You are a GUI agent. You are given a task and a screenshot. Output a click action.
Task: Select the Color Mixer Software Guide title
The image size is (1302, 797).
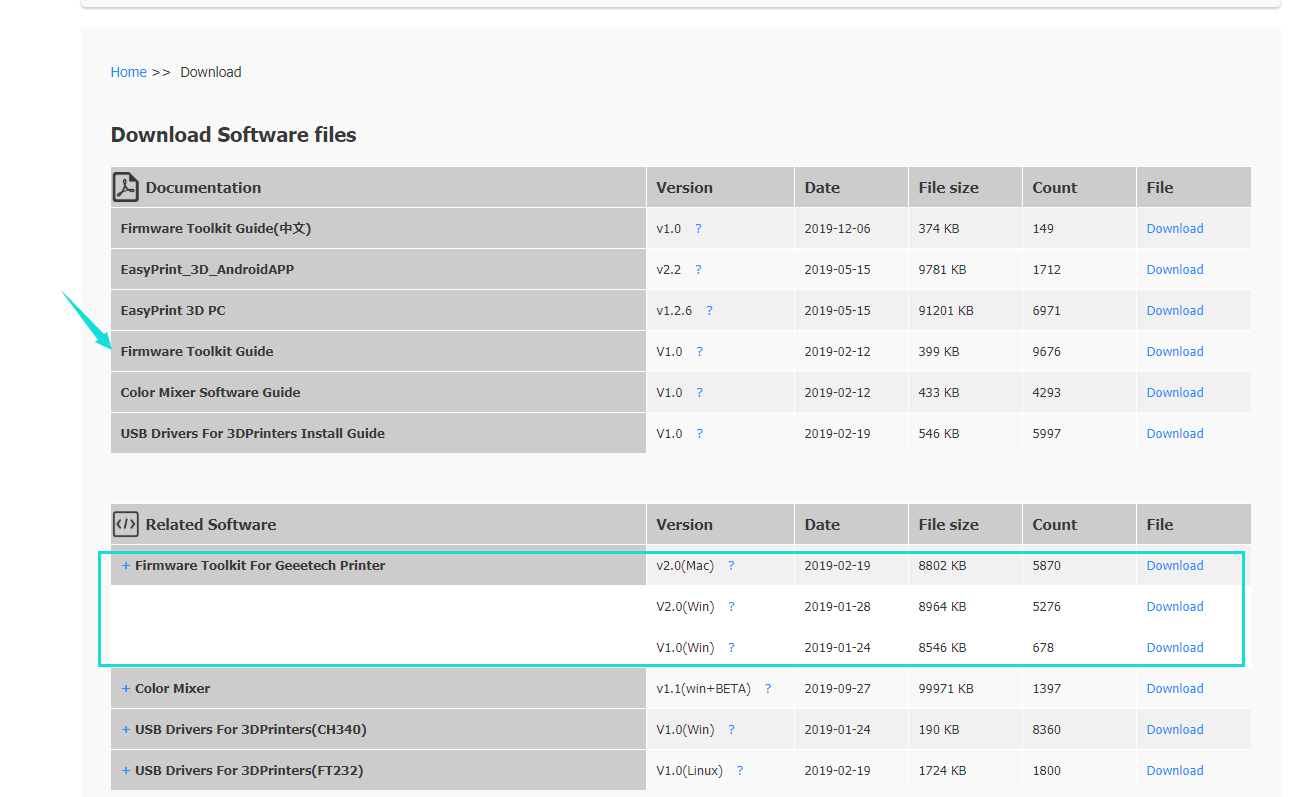click(210, 393)
